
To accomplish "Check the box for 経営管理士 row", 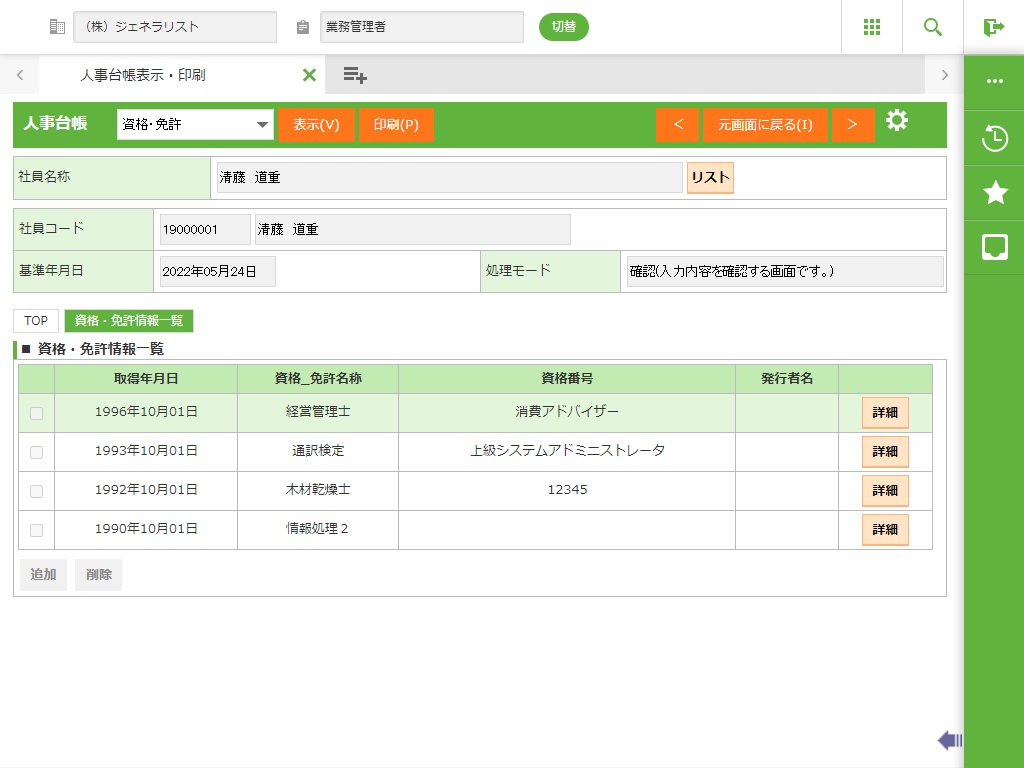I will click(x=36, y=413).
